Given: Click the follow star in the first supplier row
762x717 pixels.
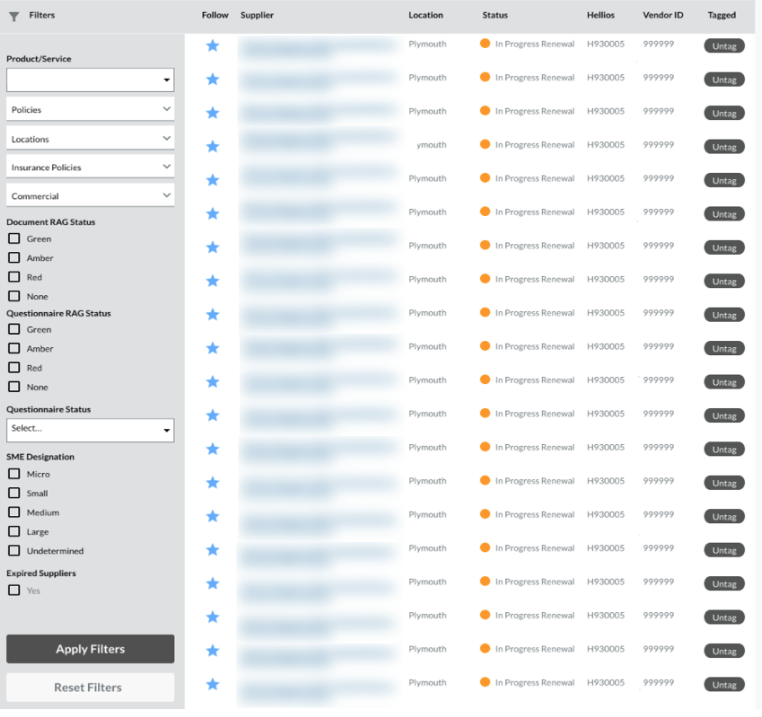Looking at the screenshot, I should 212,45.
